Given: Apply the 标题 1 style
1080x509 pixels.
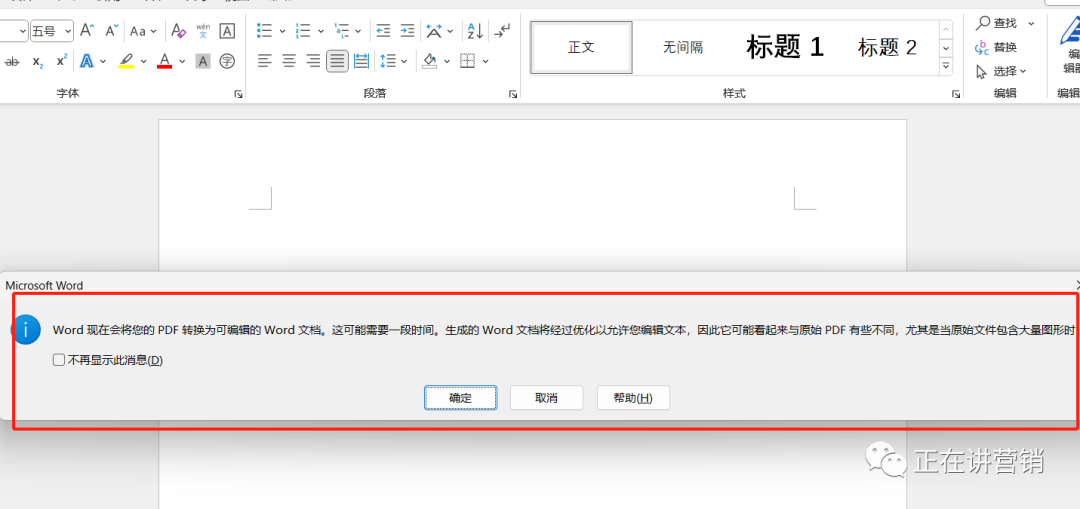Looking at the screenshot, I should point(785,48).
